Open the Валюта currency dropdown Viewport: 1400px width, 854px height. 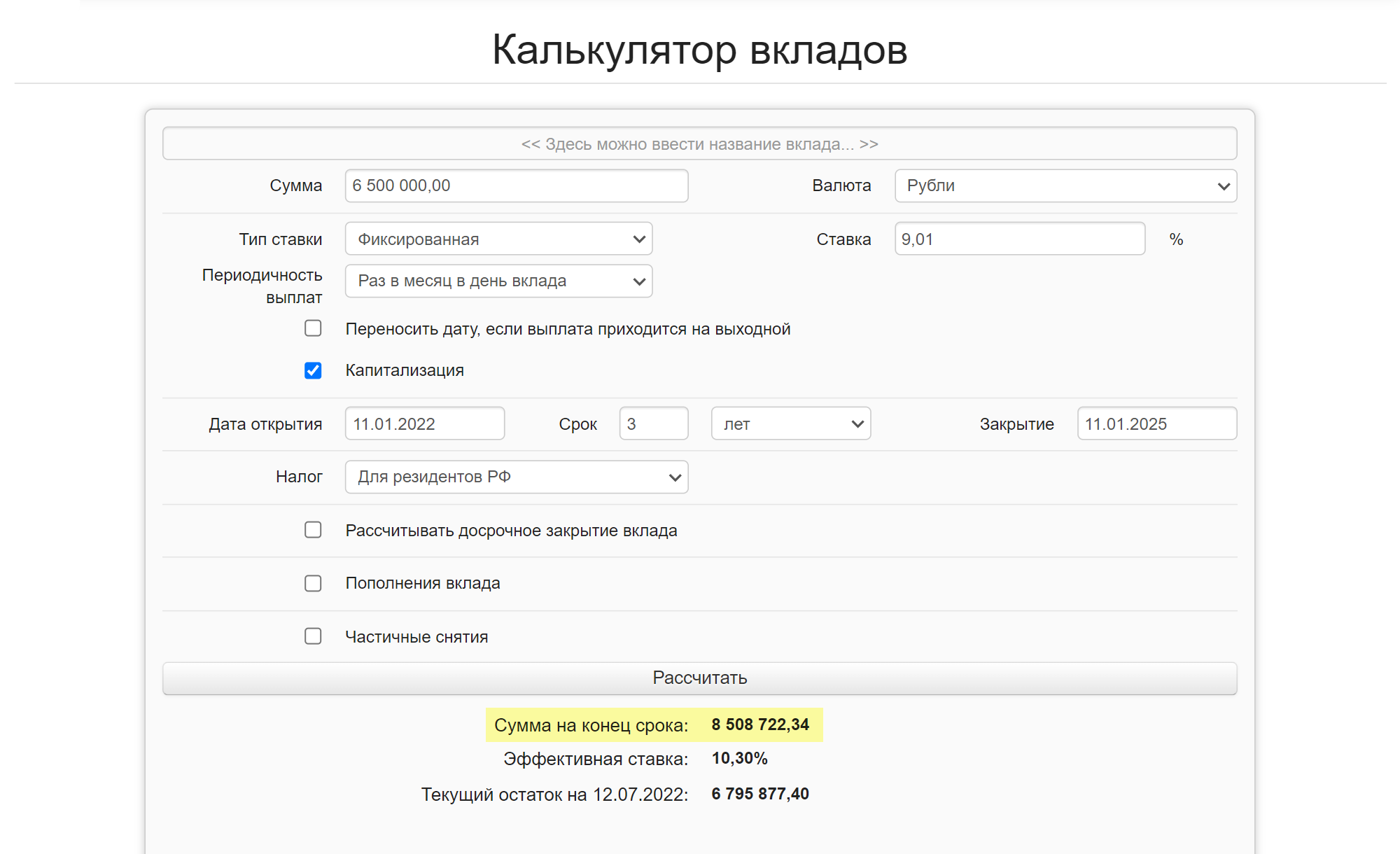pyautogui.click(x=1065, y=185)
